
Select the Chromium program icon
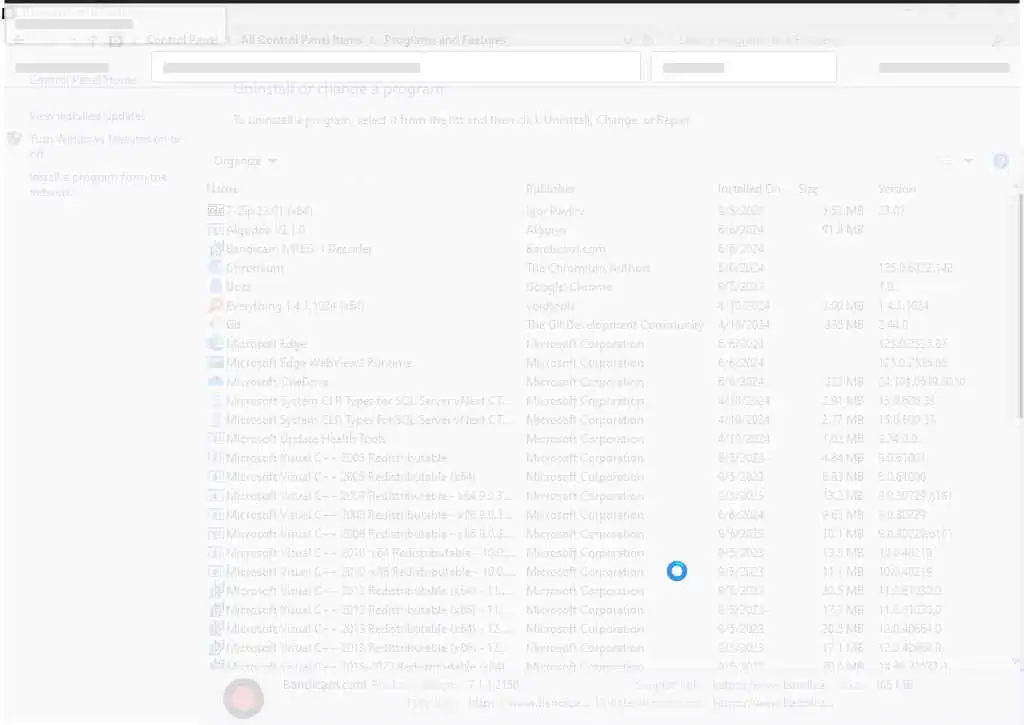[216, 267]
